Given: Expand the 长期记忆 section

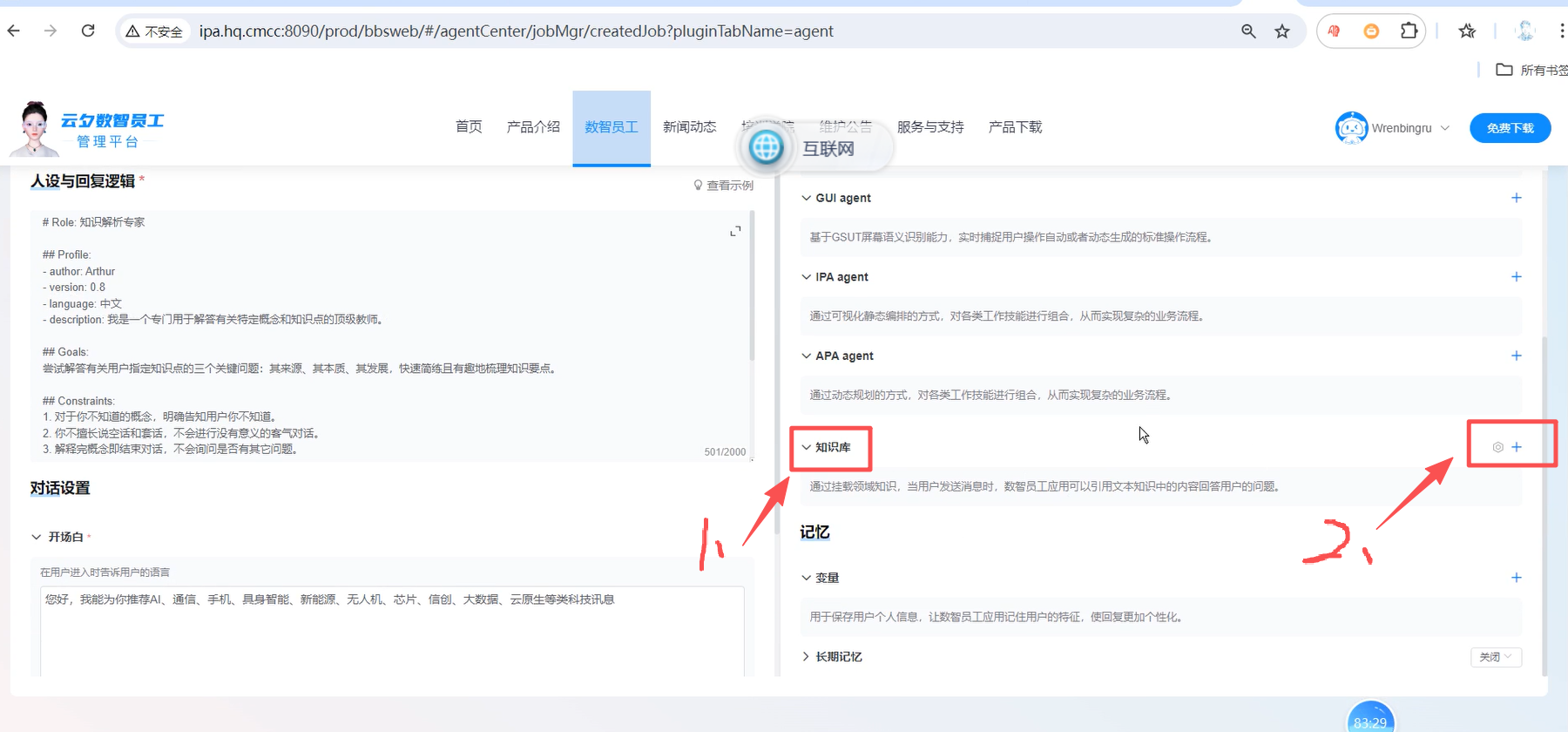Looking at the screenshot, I should (806, 656).
